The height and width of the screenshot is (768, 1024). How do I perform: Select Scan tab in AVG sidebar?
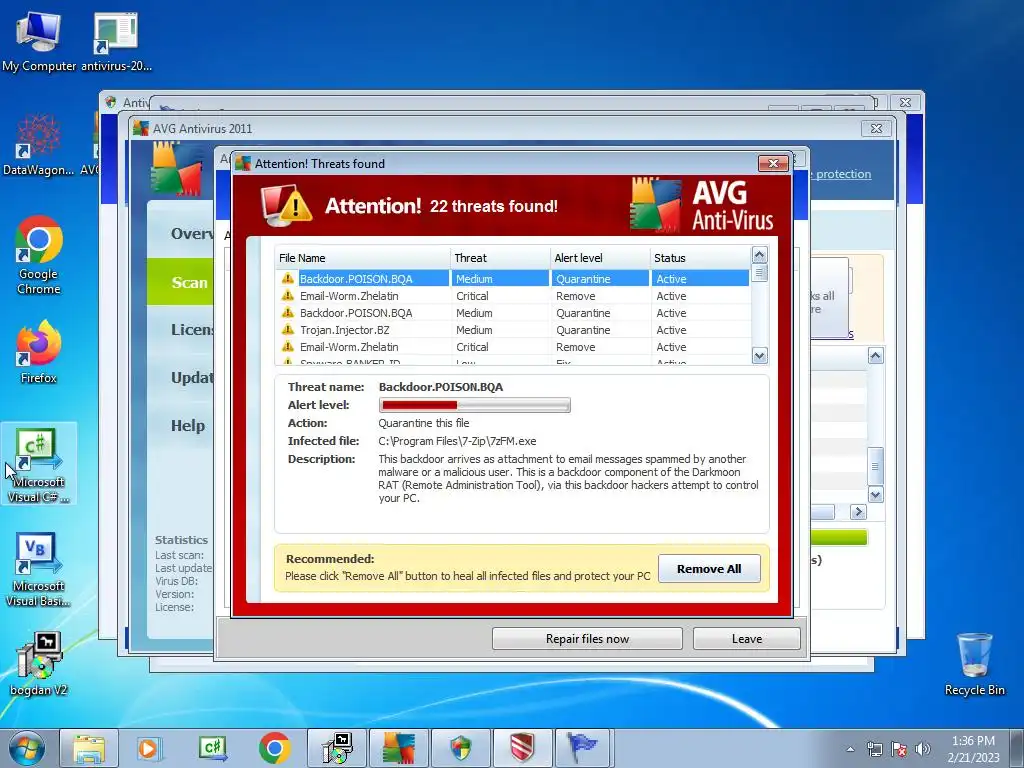pyautogui.click(x=180, y=282)
